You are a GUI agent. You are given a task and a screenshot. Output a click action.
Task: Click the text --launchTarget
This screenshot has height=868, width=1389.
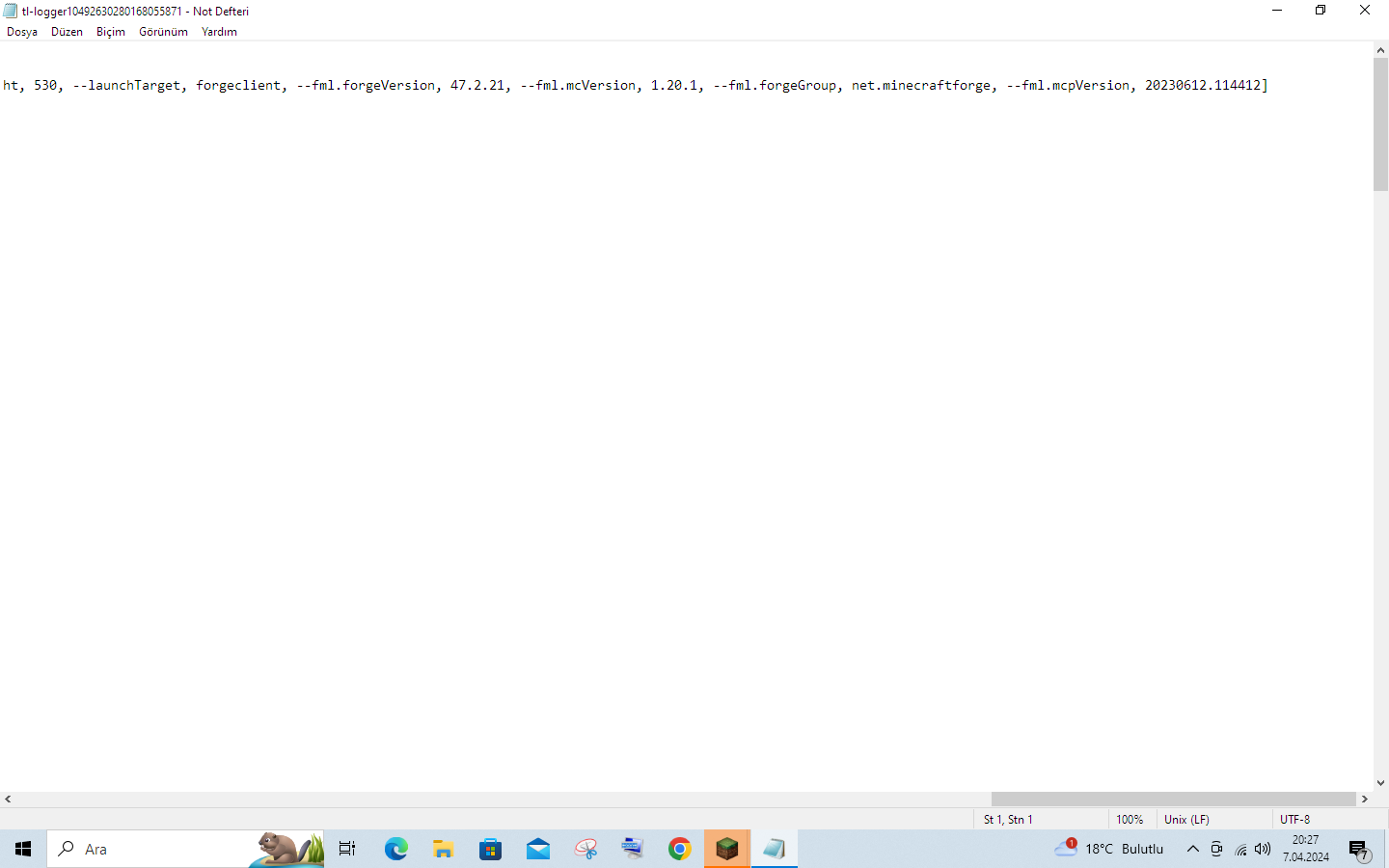(x=126, y=85)
